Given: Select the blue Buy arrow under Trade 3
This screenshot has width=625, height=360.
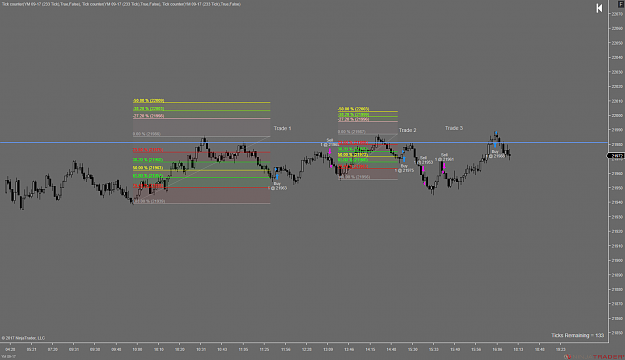Looking at the screenshot, I should click(x=495, y=145).
